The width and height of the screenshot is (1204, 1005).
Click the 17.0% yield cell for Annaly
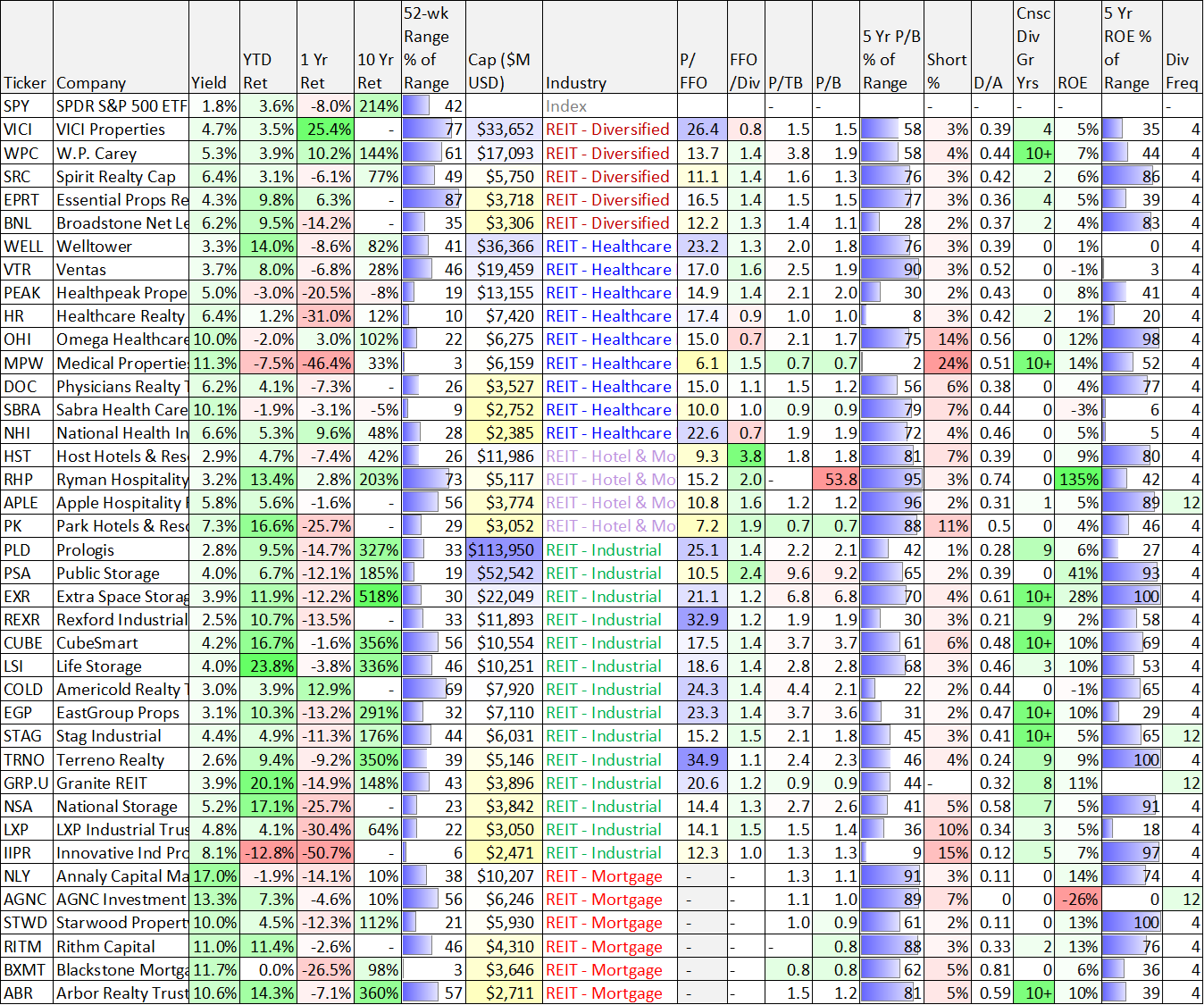214,875
